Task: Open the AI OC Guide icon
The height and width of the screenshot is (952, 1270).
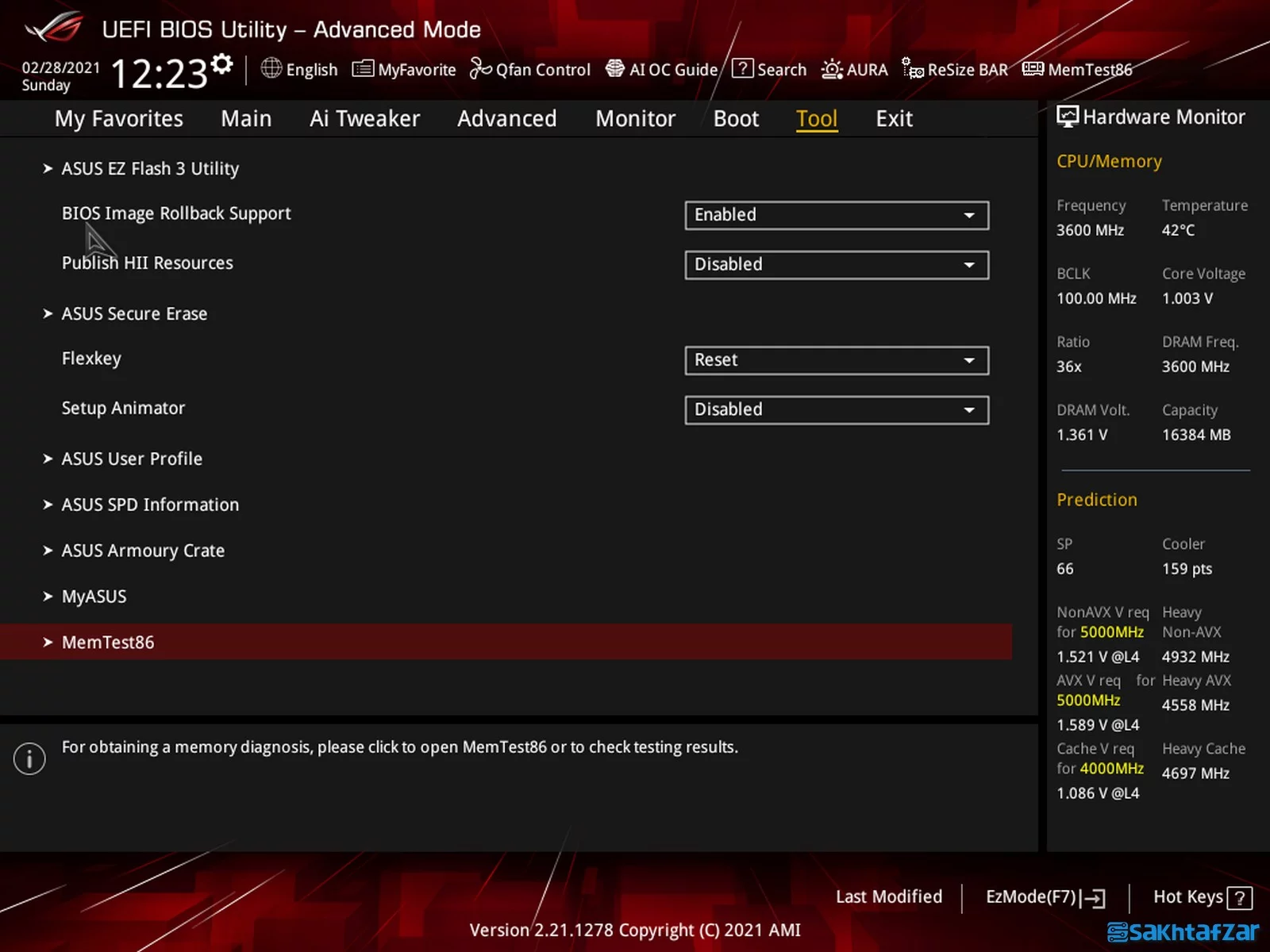Action: pyautogui.click(x=615, y=68)
